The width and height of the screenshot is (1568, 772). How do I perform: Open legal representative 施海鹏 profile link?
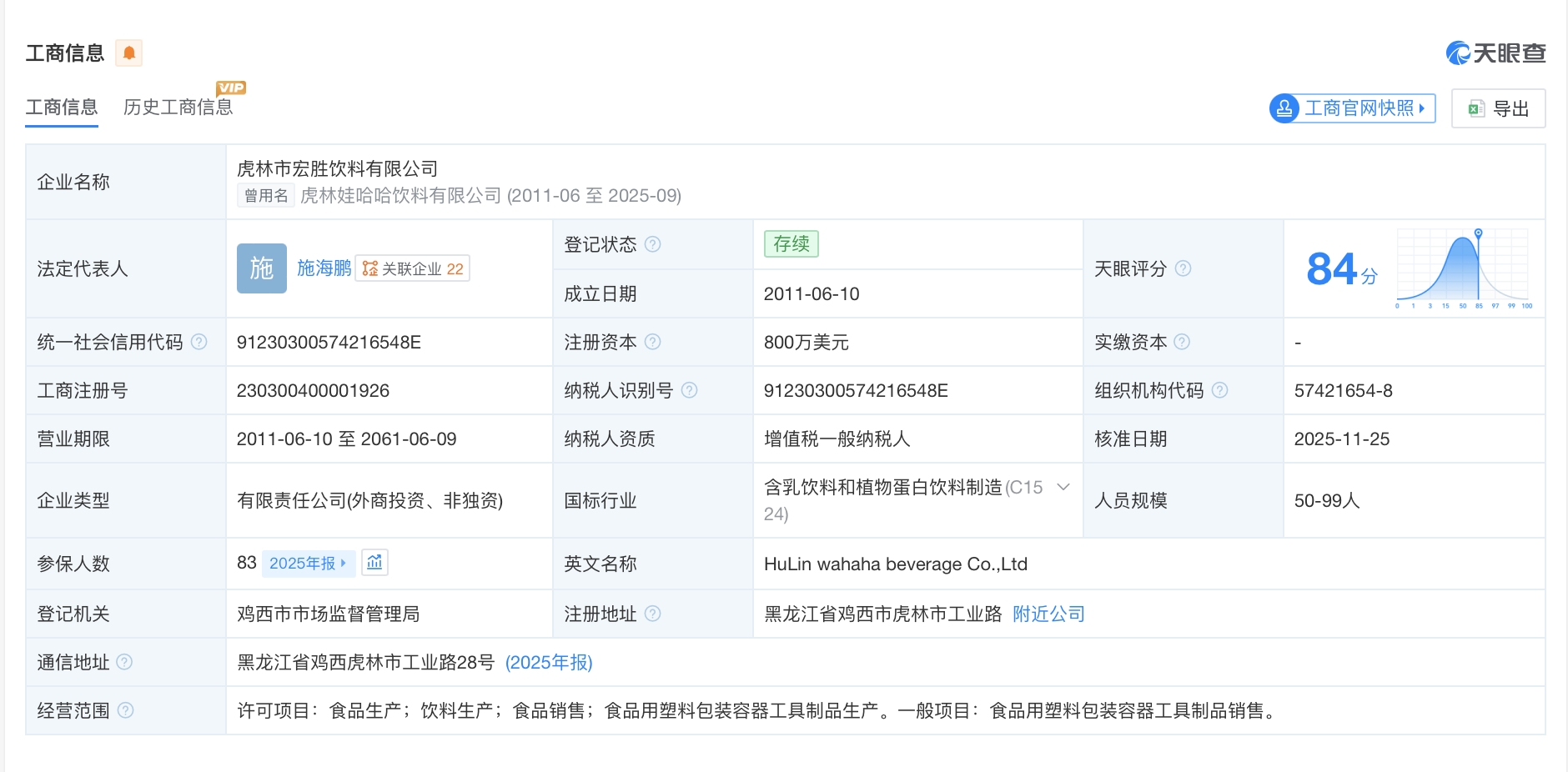324,268
